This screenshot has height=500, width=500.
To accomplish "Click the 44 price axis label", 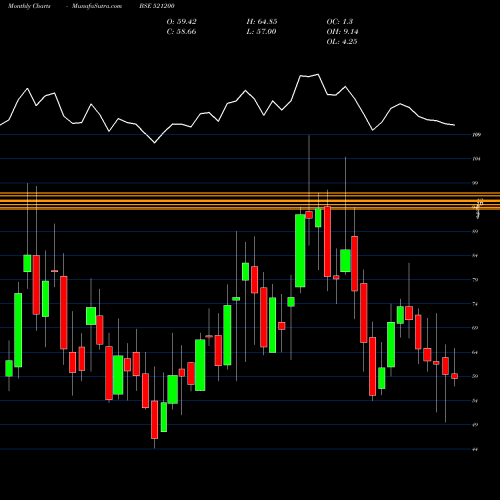I will tap(475, 449).
